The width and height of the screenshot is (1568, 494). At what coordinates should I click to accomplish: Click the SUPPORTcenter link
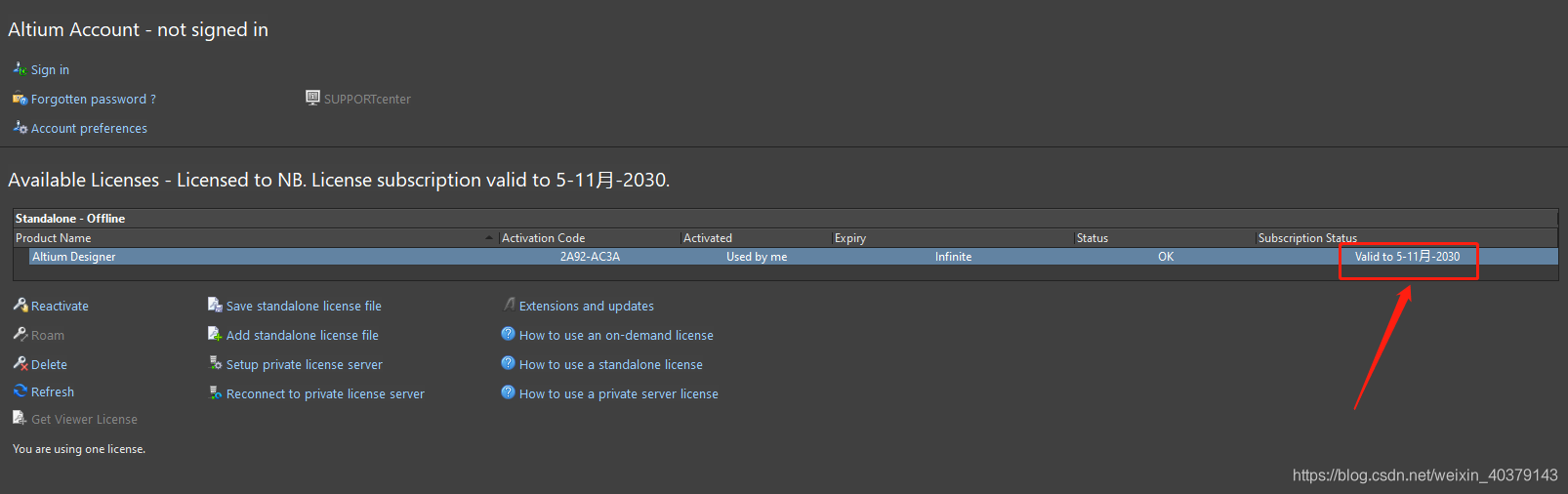(x=367, y=100)
